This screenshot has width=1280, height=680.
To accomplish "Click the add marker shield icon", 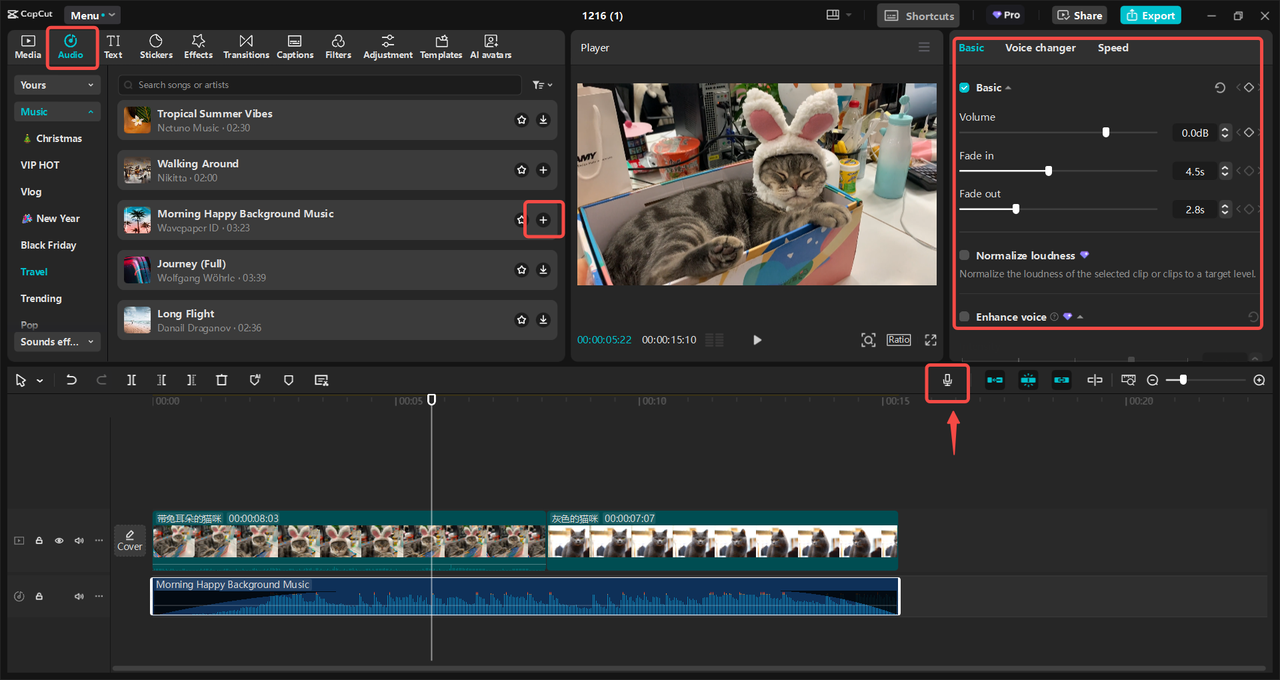I will tap(288, 380).
